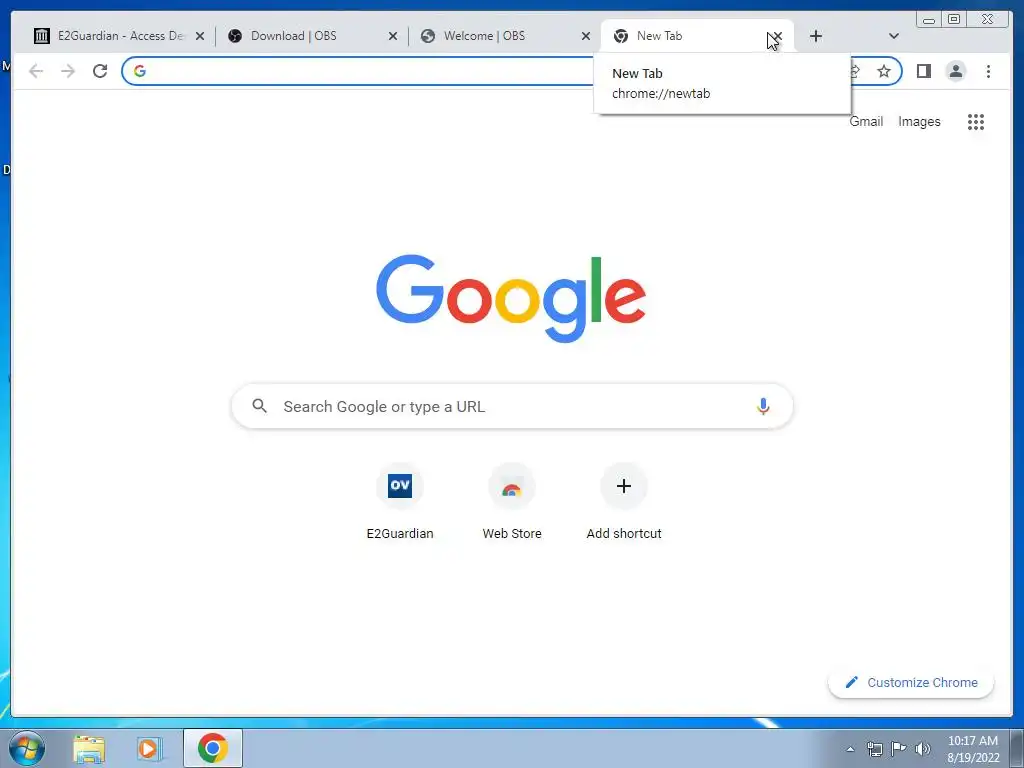Close the E2Guardian tab
Screen dimensions: 1024x768
coord(200,36)
